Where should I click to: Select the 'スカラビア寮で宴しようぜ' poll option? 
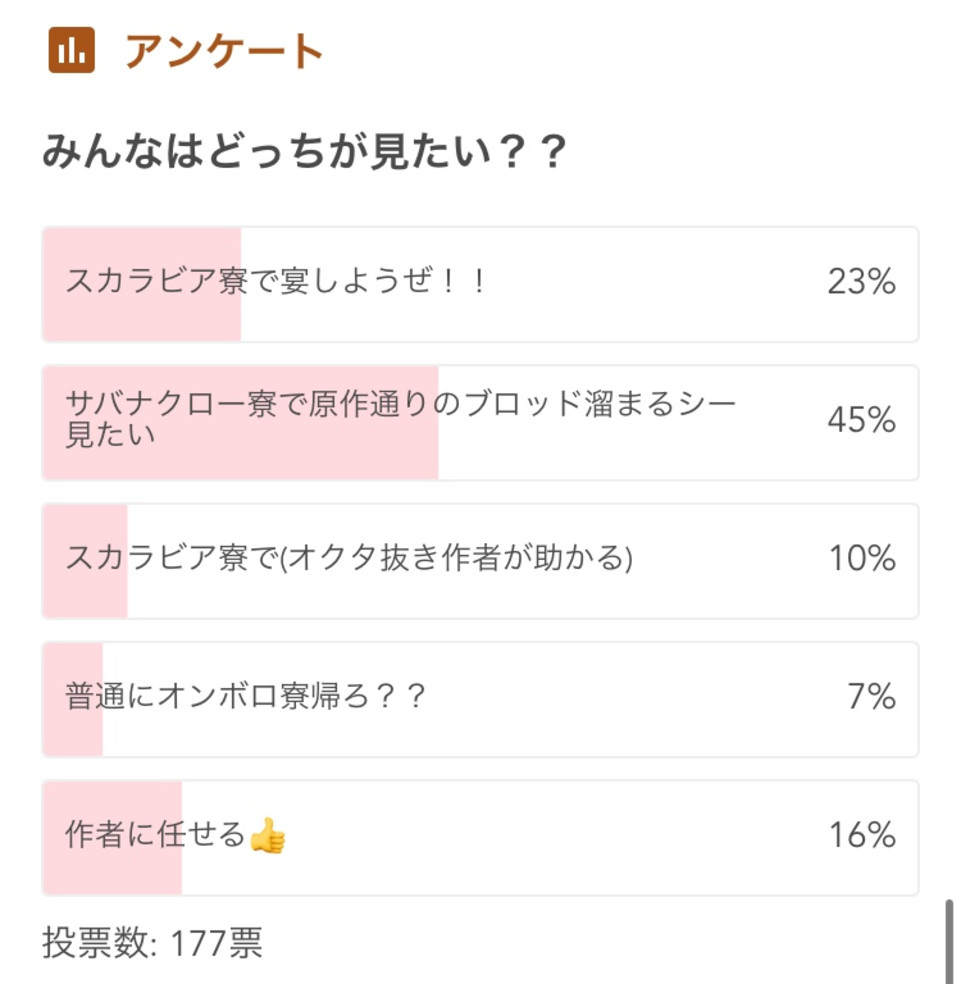pyautogui.click(x=481, y=284)
